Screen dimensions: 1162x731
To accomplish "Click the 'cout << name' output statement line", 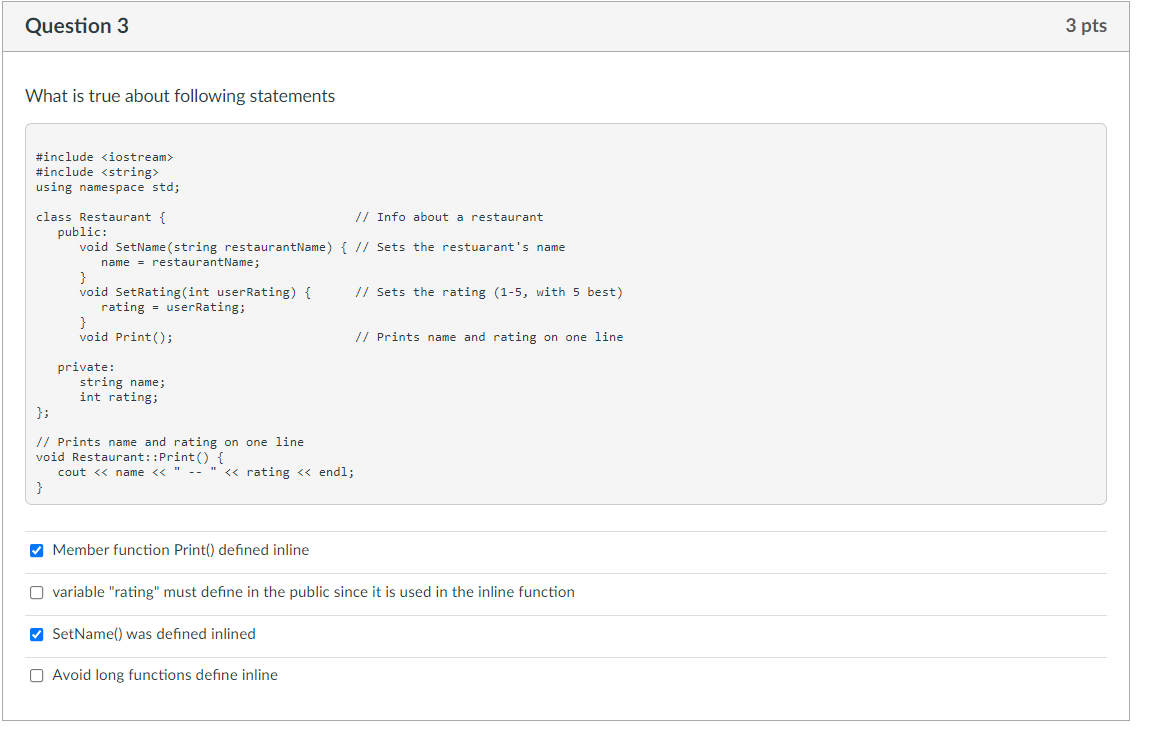I will tap(206, 472).
